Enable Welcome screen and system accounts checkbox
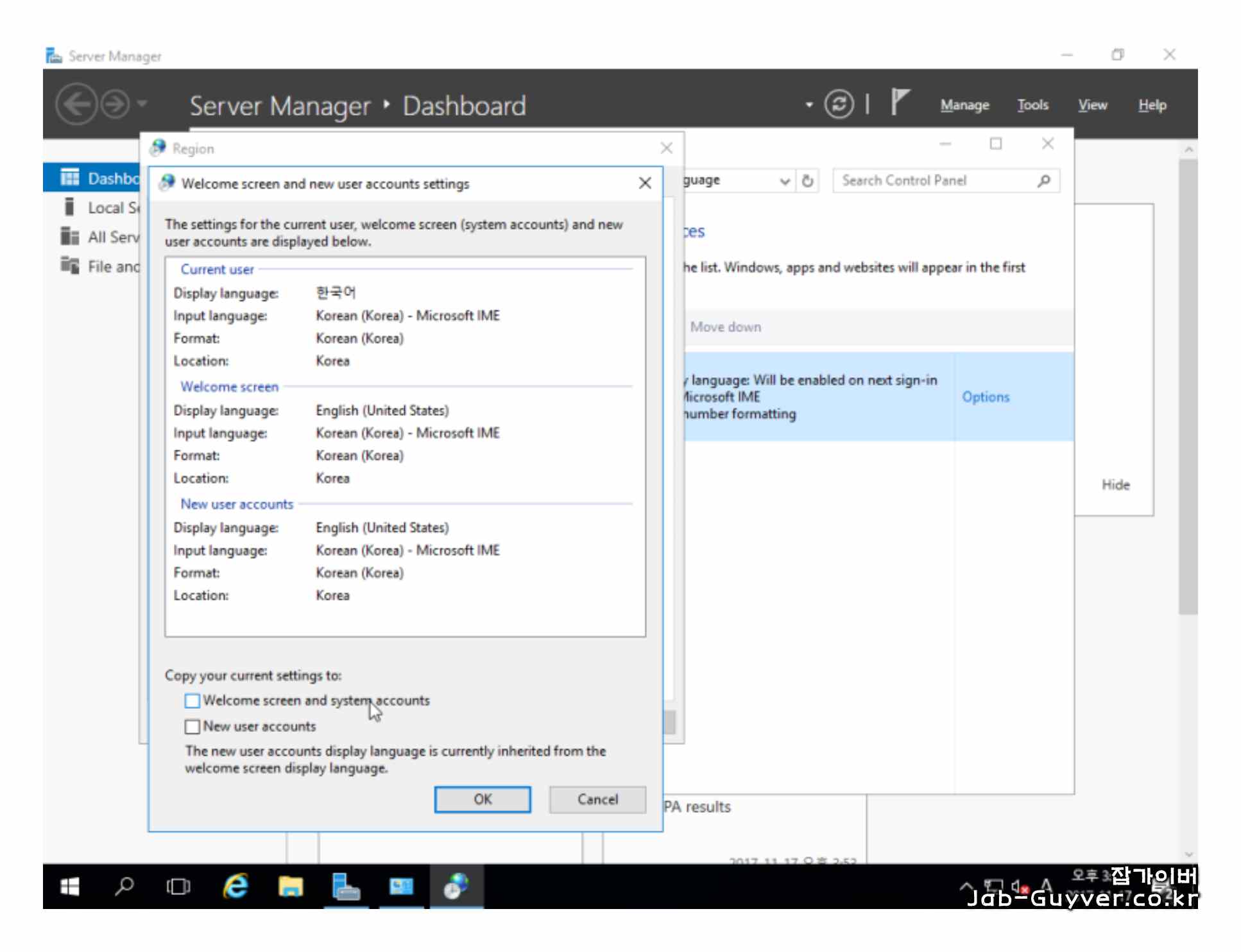Image resolution: width=1241 pixels, height=952 pixels. [192, 701]
